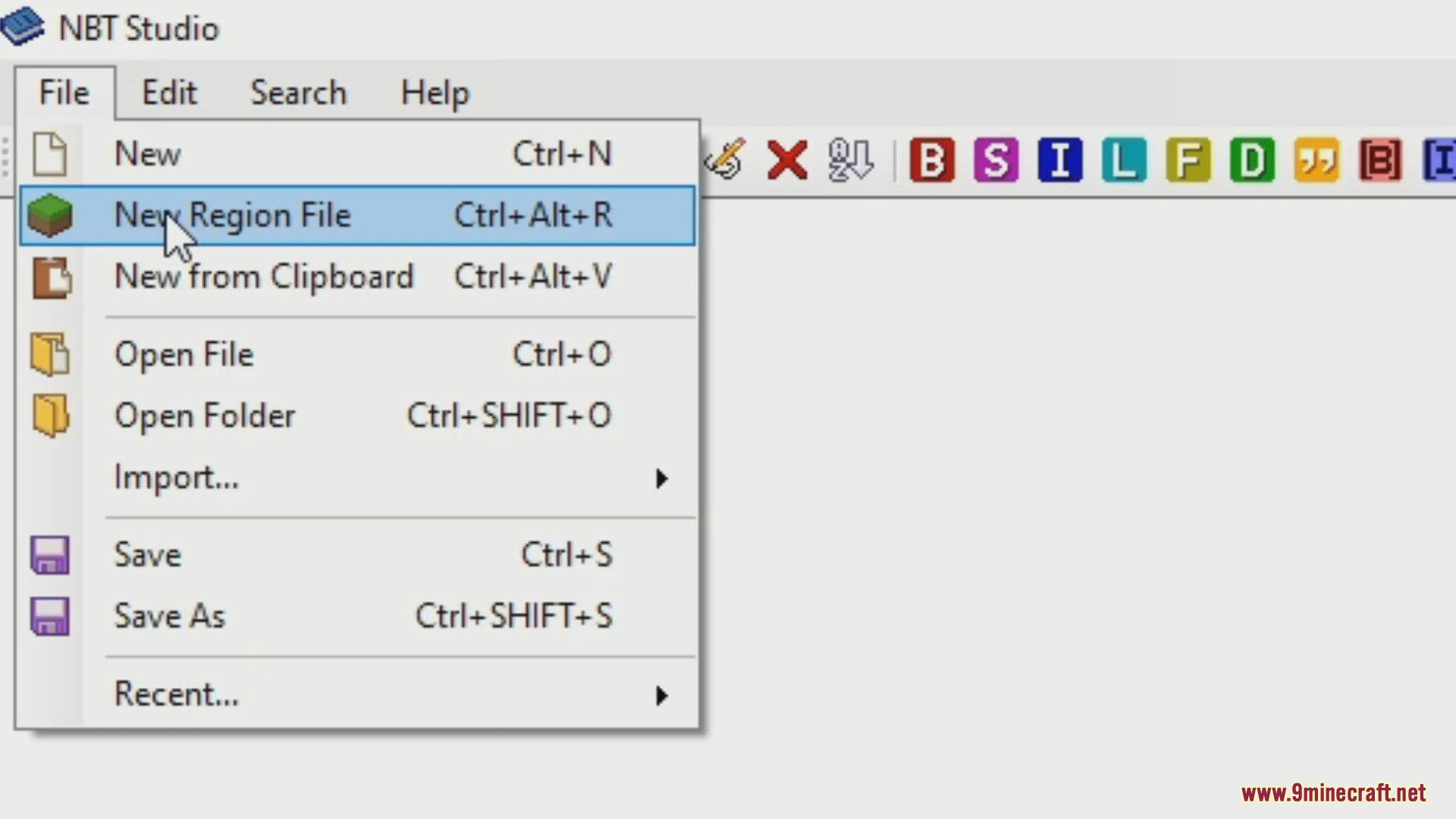Add a Byte tag using the red B icon
The height and width of the screenshot is (819, 1456).
pyautogui.click(x=932, y=160)
